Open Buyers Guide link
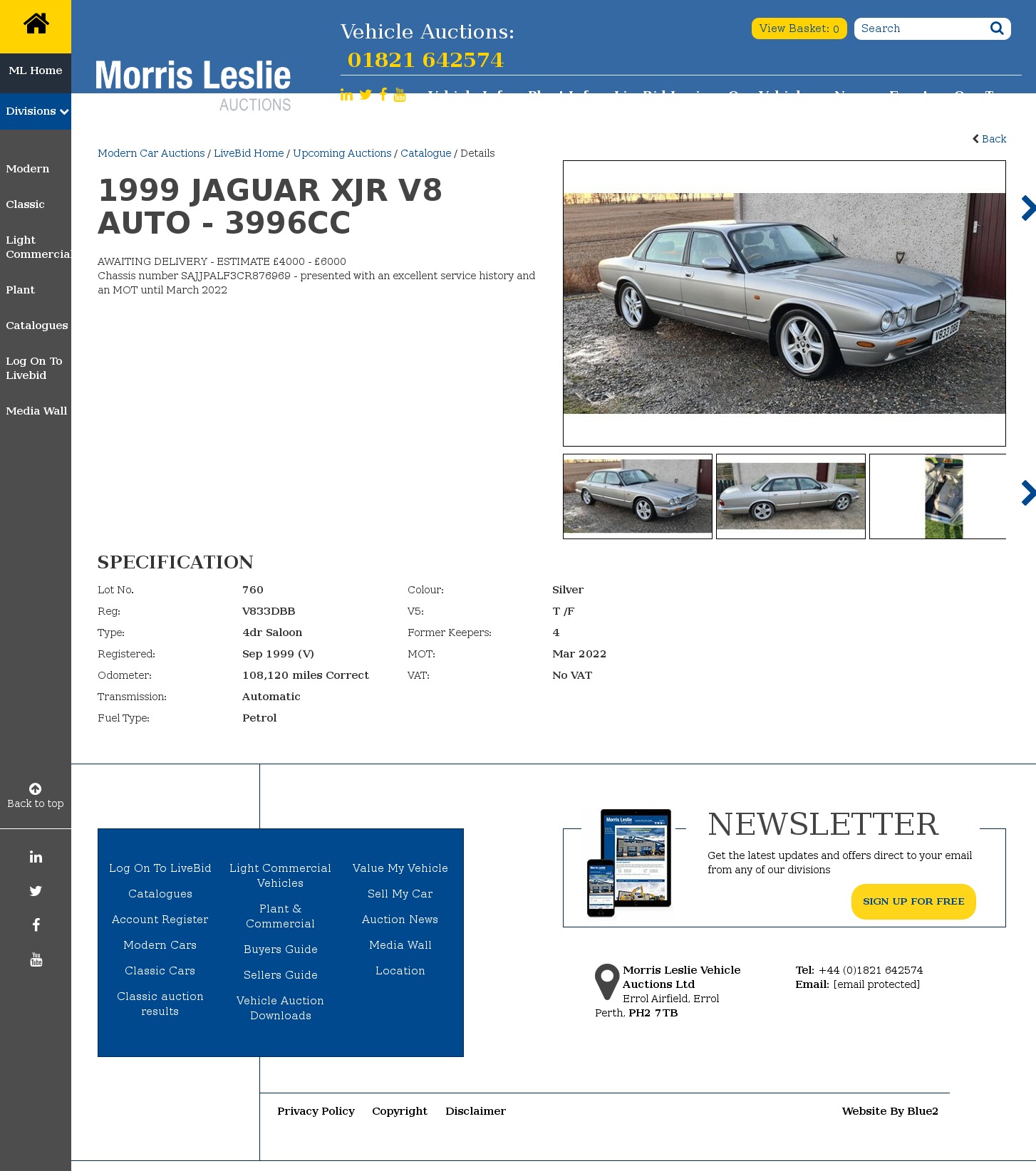1036x1171 pixels. tap(281, 949)
